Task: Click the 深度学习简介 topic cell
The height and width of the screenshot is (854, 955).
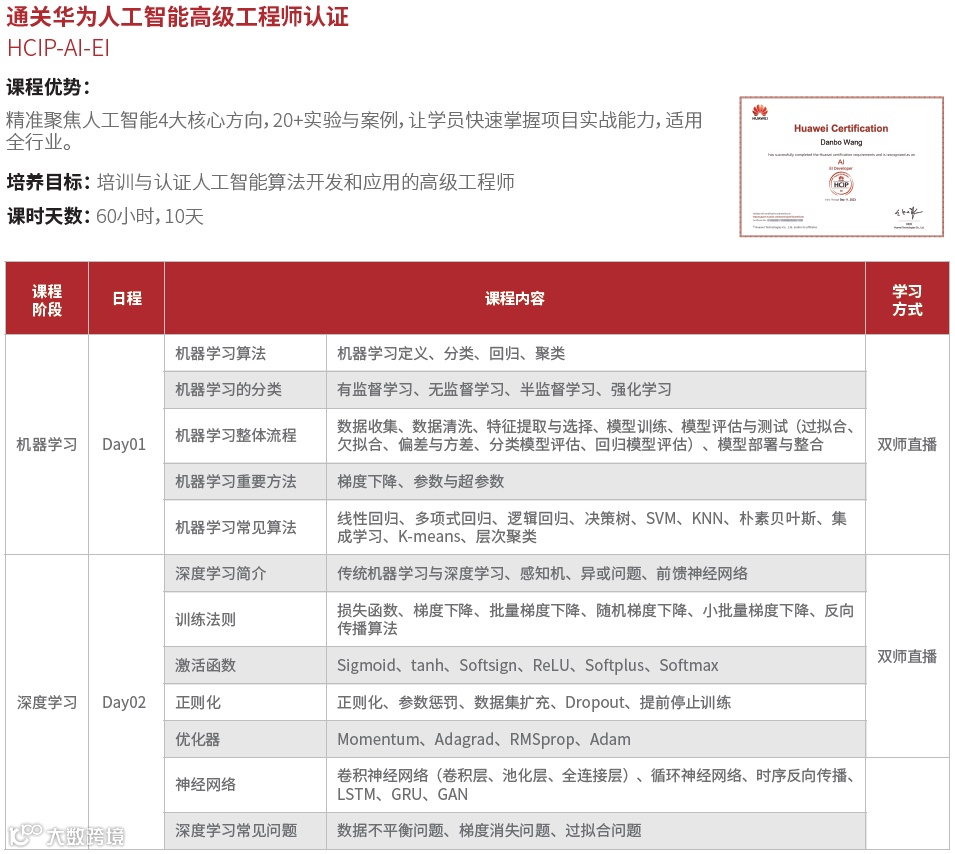Action: tap(245, 573)
